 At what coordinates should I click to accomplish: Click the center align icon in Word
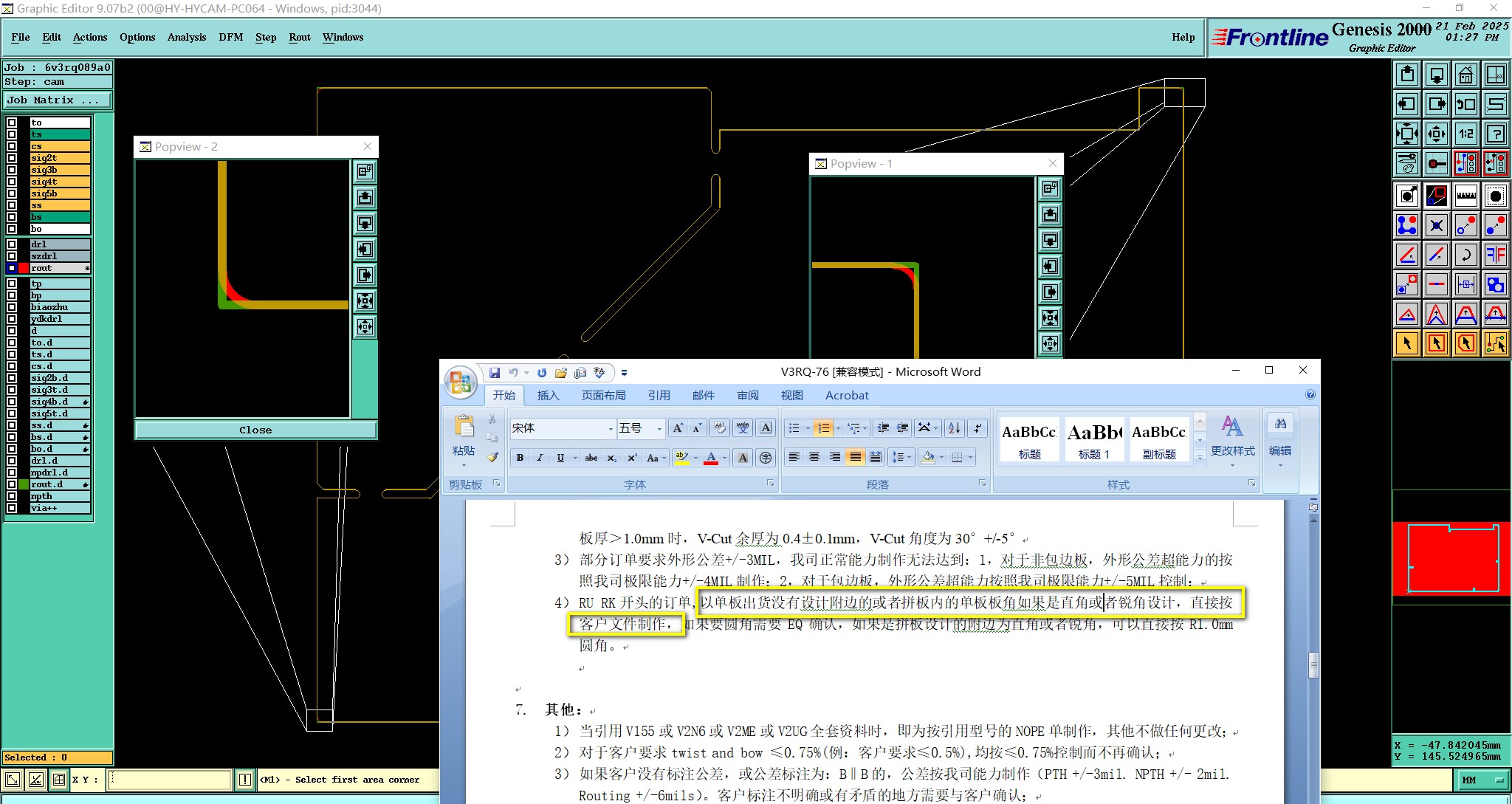click(814, 458)
